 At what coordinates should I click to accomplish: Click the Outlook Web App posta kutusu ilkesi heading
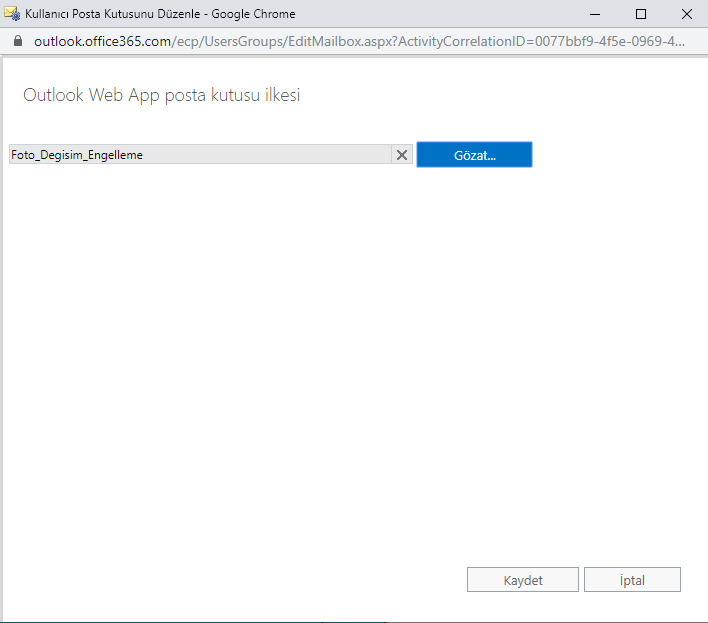tap(161, 96)
